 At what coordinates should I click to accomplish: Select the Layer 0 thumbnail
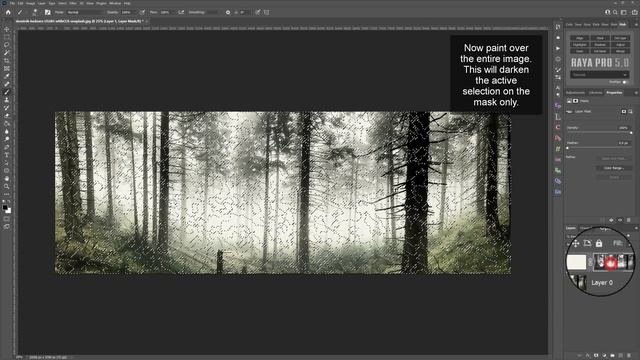[x=579, y=282]
